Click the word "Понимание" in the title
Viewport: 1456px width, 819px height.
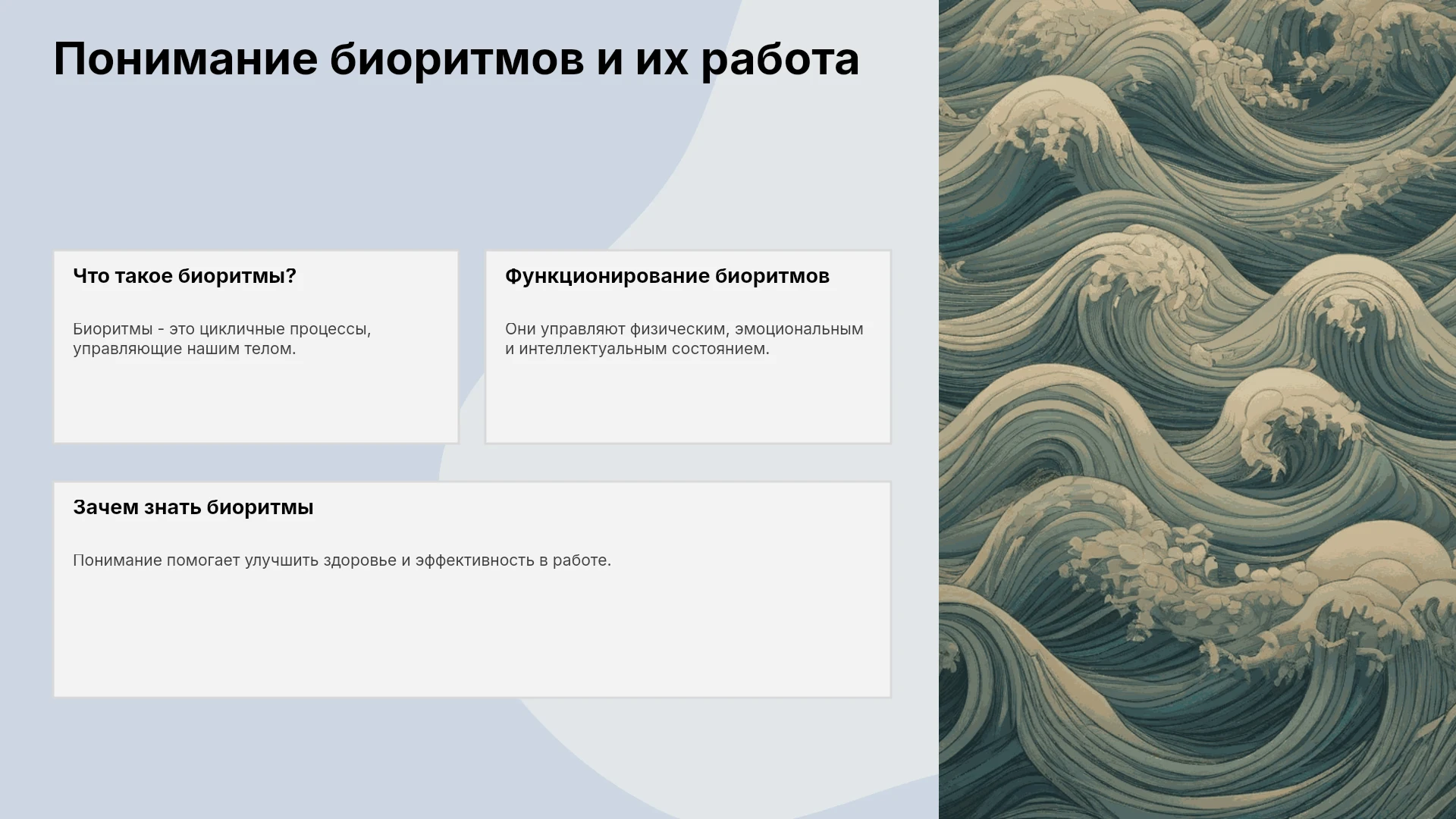186,59
